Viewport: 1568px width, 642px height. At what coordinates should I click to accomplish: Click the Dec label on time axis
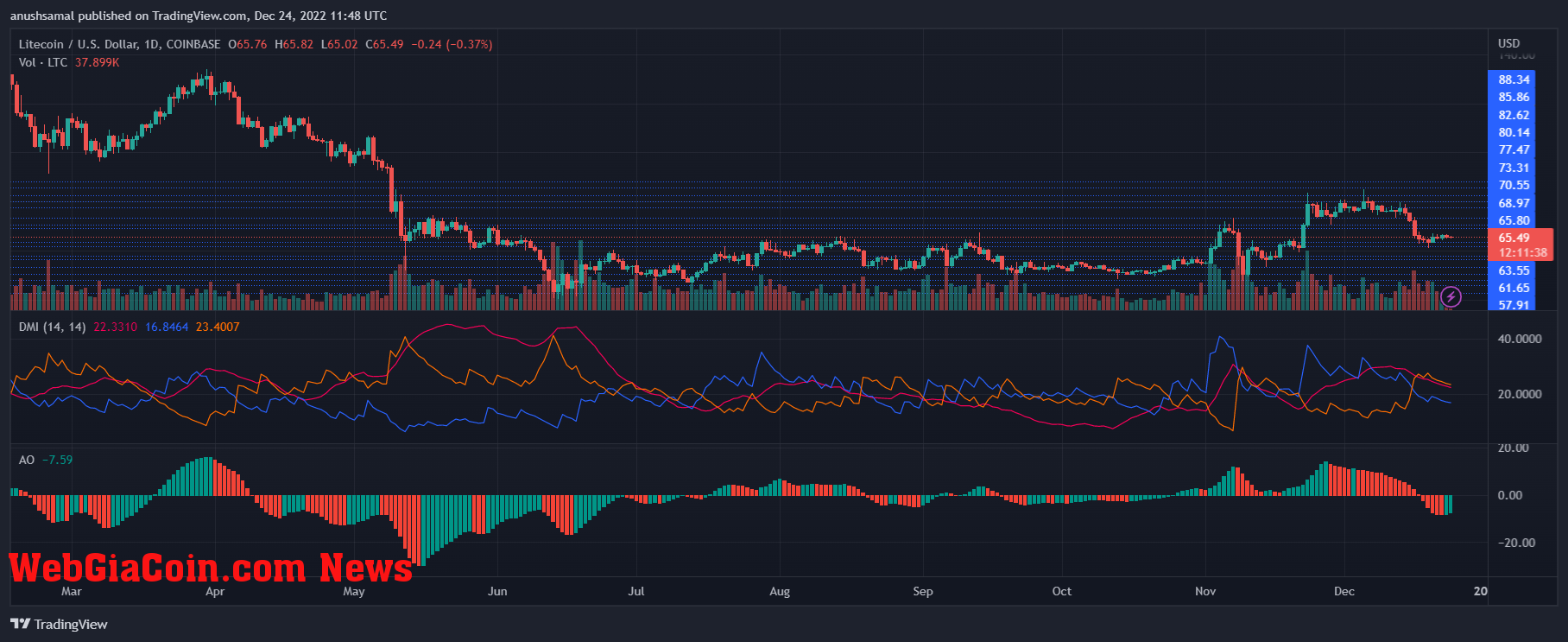coord(1344,591)
